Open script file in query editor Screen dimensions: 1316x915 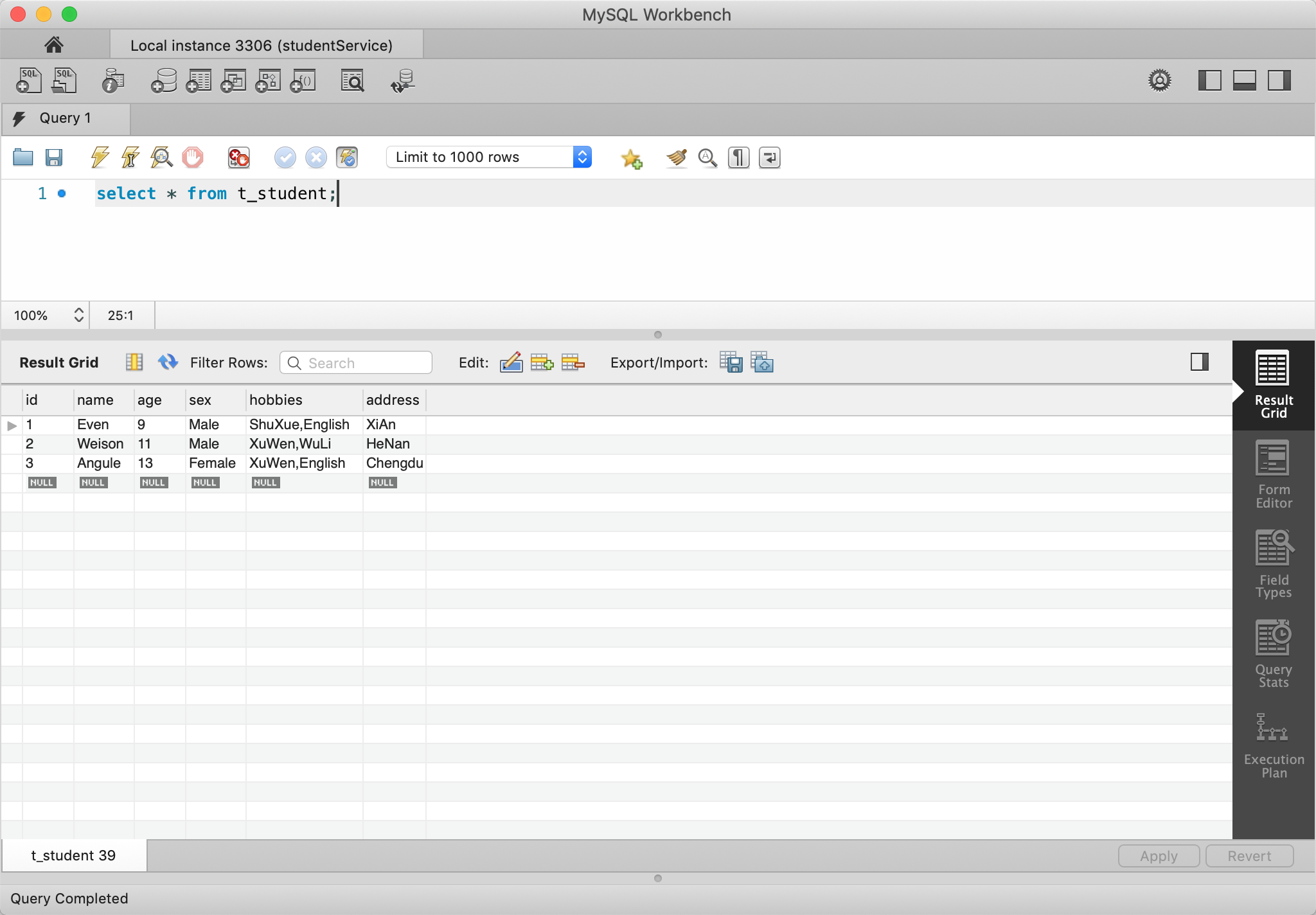(x=23, y=157)
